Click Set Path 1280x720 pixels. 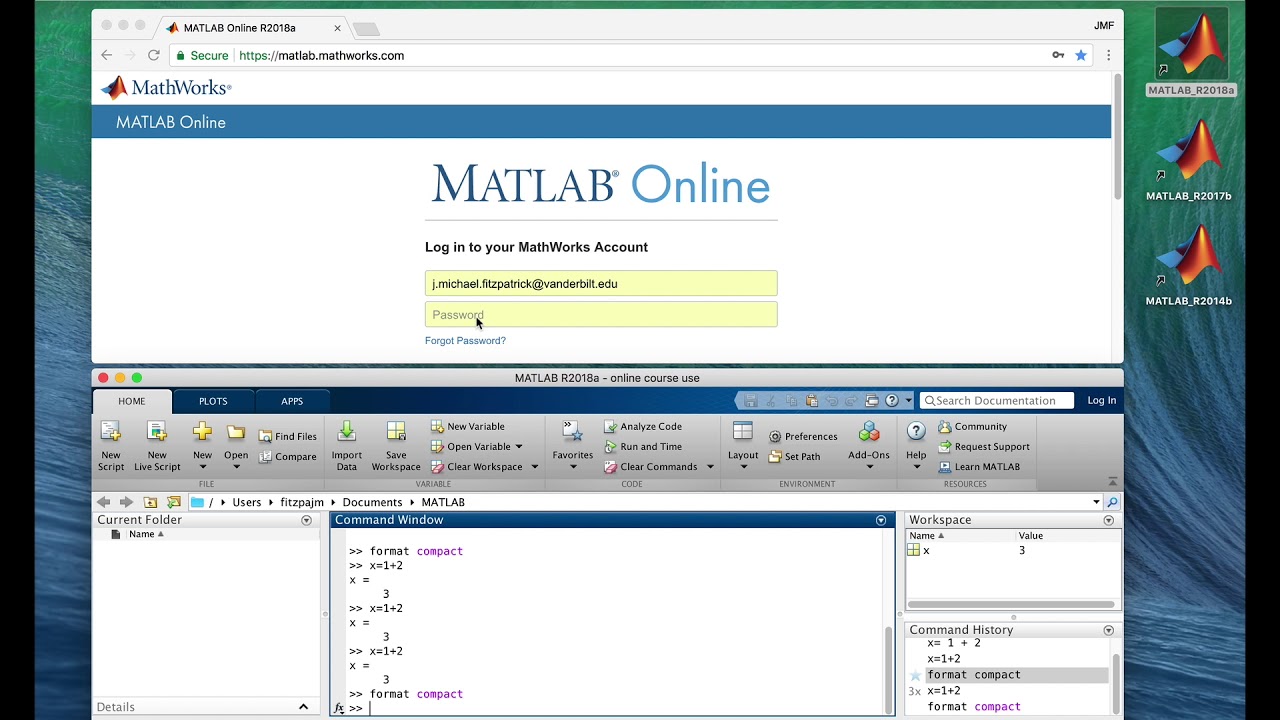pos(795,456)
